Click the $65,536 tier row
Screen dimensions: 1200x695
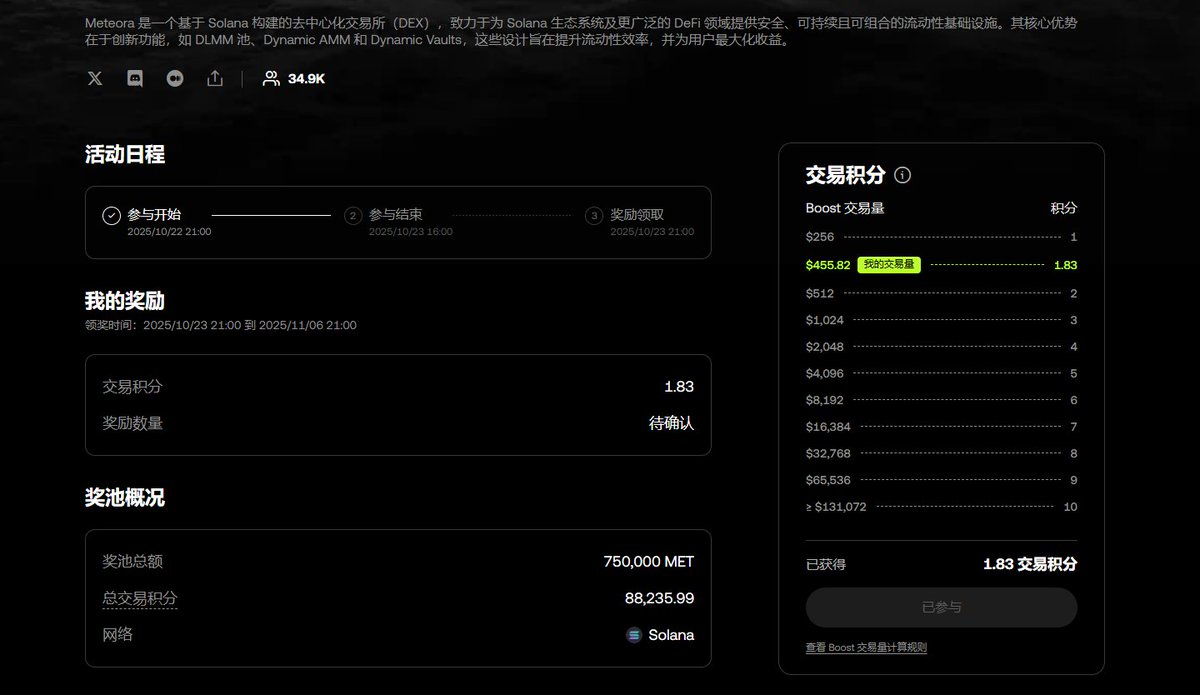click(x=941, y=480)
